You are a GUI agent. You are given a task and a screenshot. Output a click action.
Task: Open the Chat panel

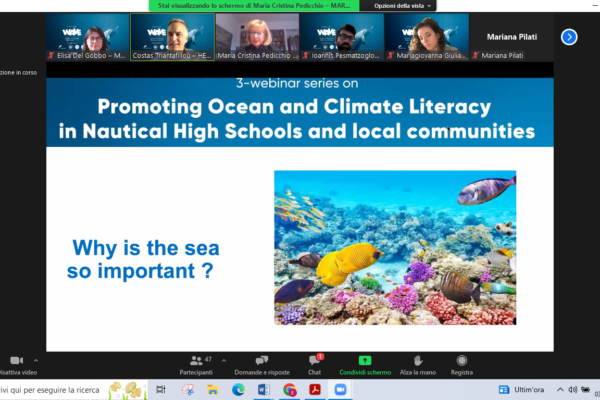(x=314, y=363)
